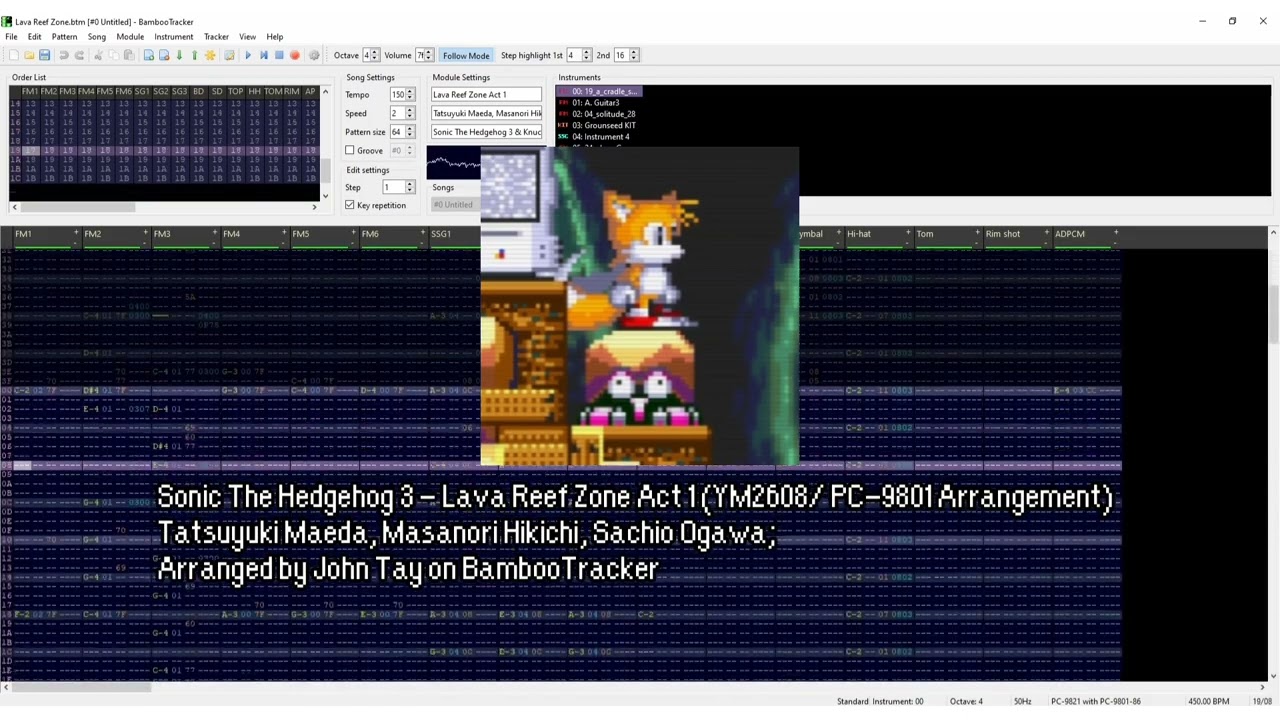Viewport: 1280px width, 720px height.
Task: Increase the Tempo spinner value
Action: click(x=410, y=92)
